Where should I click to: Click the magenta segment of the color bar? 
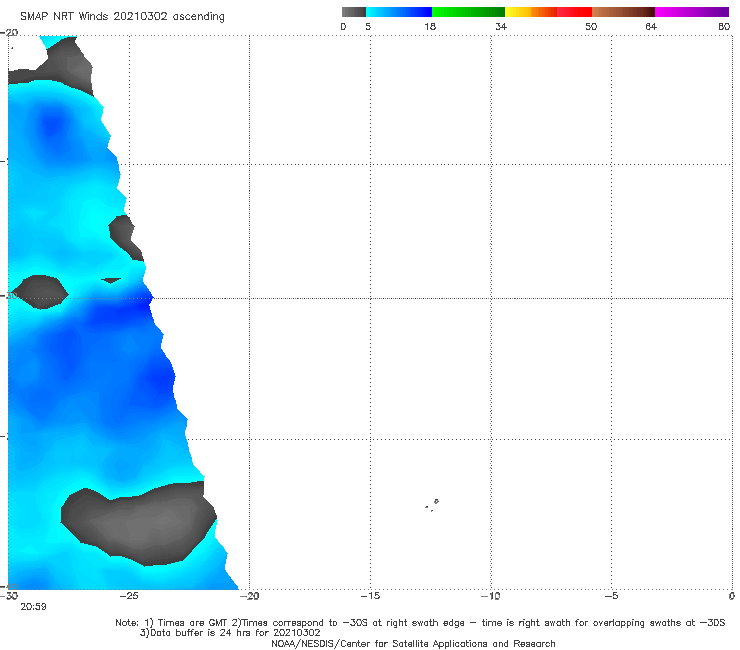point(692,12)
